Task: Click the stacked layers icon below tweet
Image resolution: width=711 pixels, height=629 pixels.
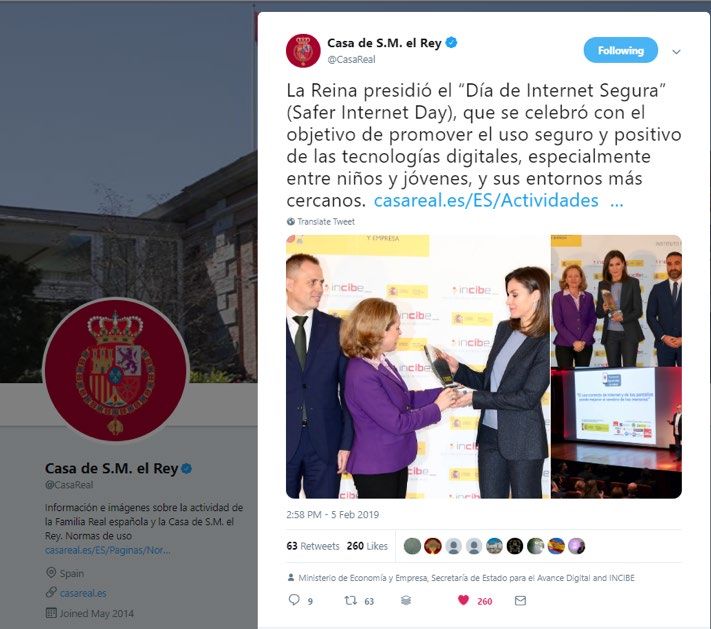Action: (406, 600)
